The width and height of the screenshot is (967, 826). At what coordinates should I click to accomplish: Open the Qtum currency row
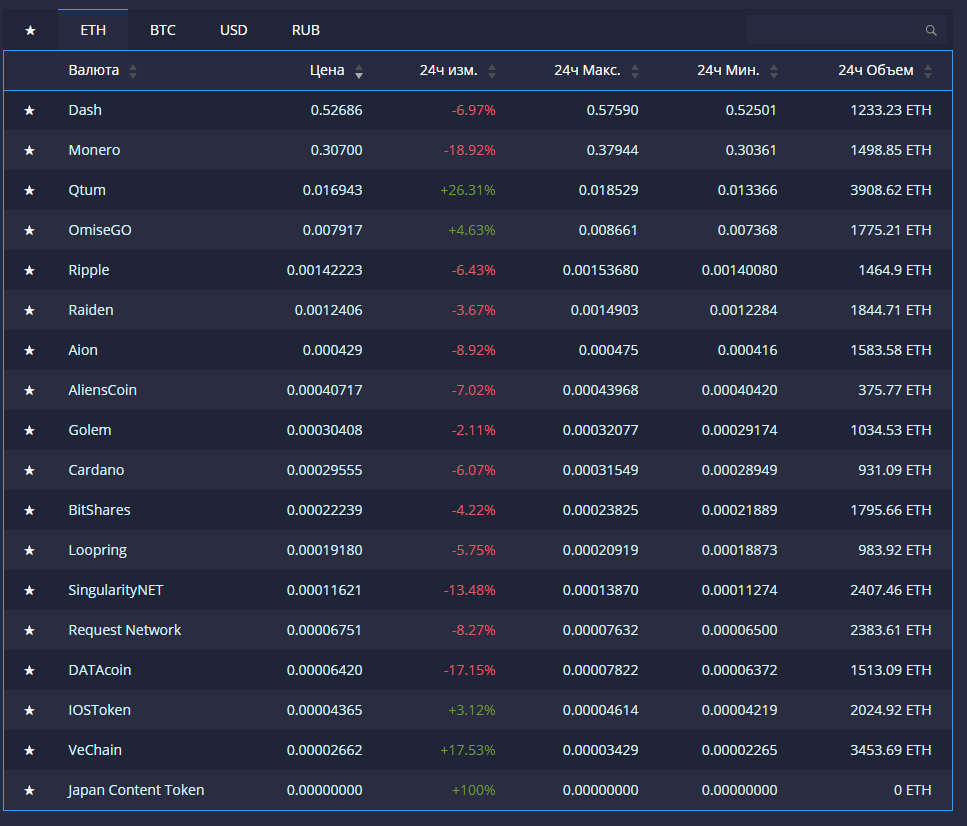[x=478, y=190]
